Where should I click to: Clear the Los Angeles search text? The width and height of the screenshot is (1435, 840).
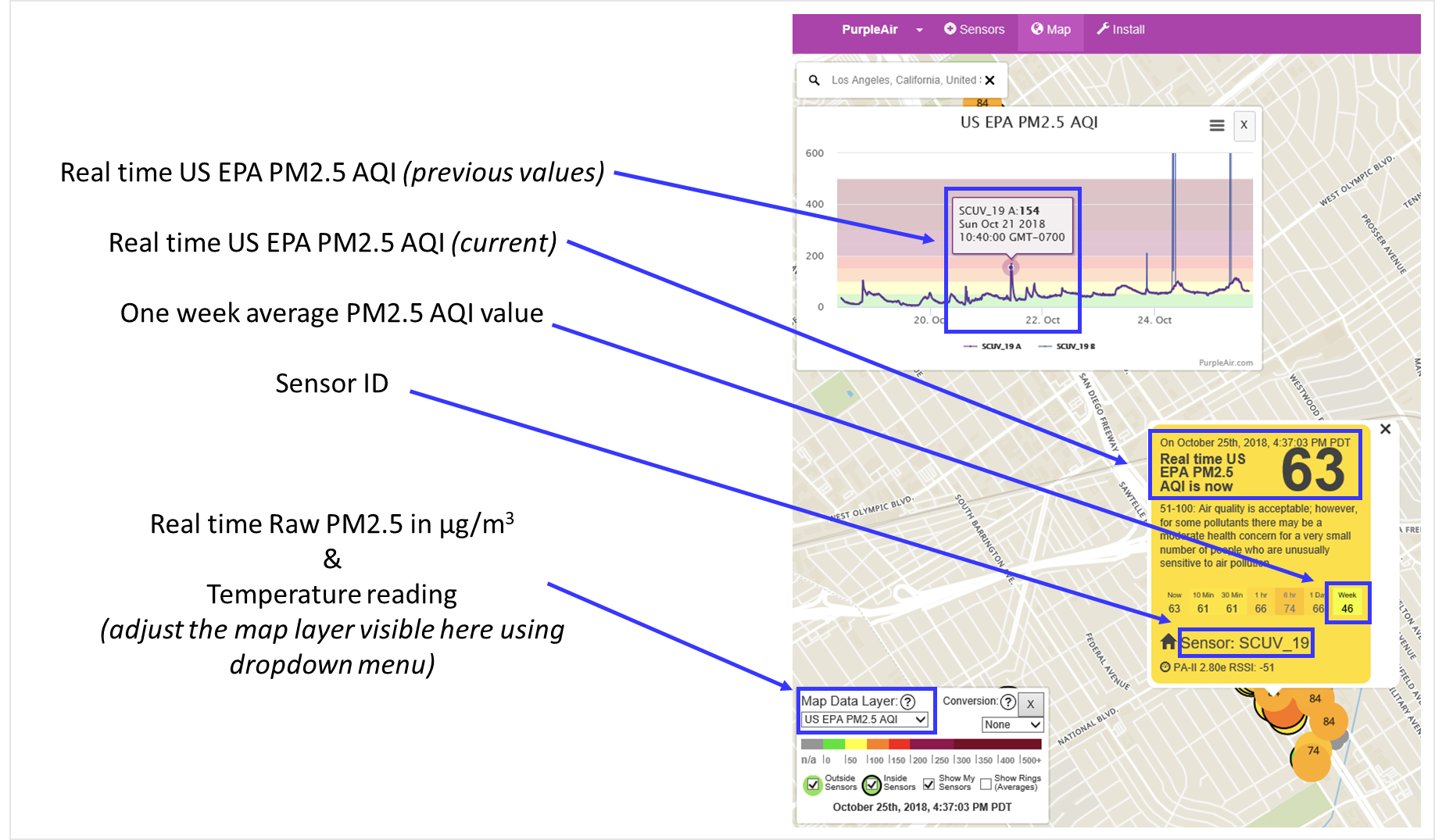pyautogui.click(x=989, y=80)
